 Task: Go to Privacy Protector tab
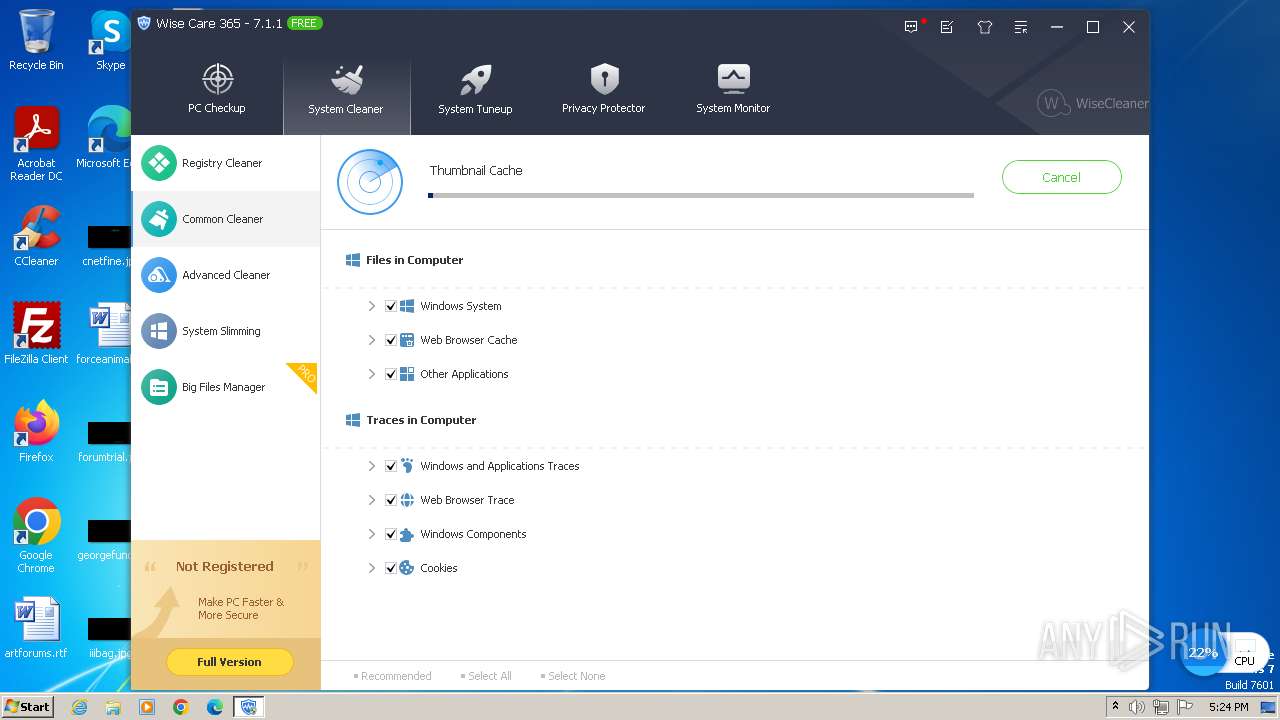603,88
